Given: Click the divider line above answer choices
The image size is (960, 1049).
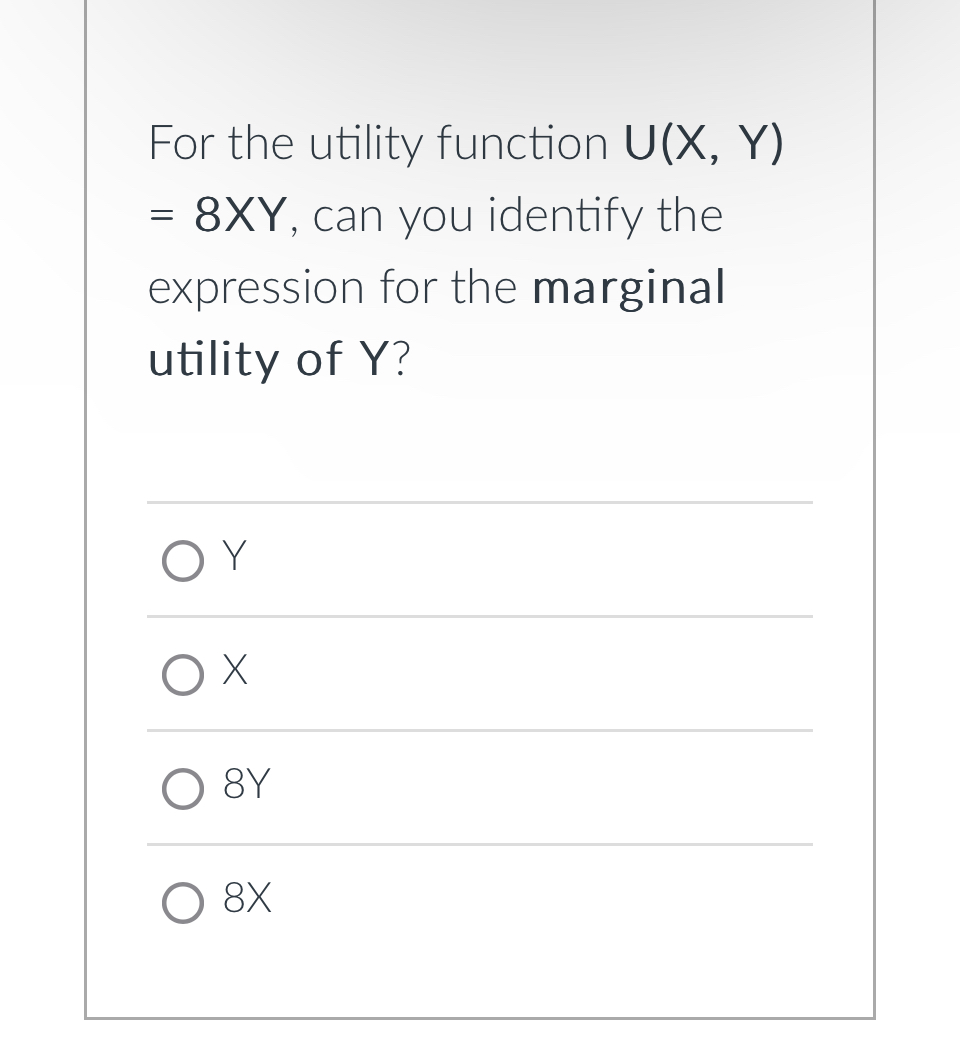Looking at the screenshot, I should (x=480, y=503).
